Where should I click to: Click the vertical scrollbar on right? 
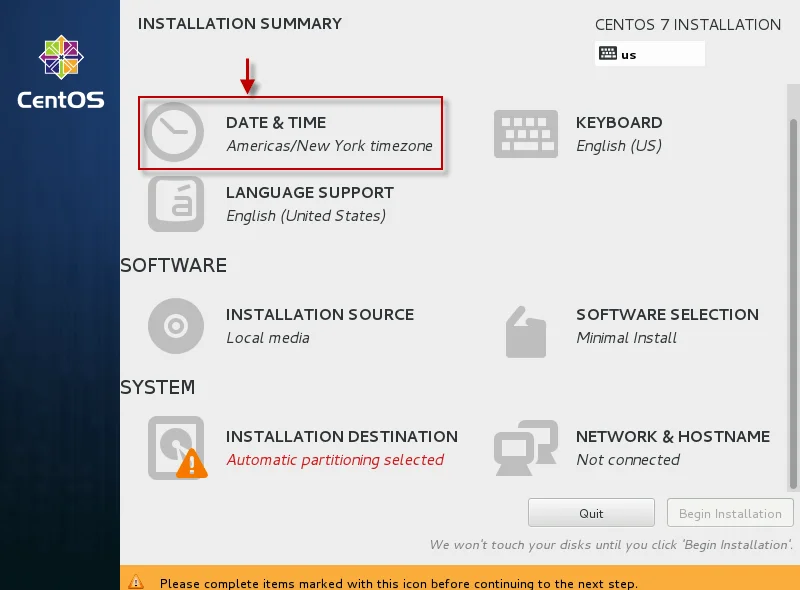point(793,304)
